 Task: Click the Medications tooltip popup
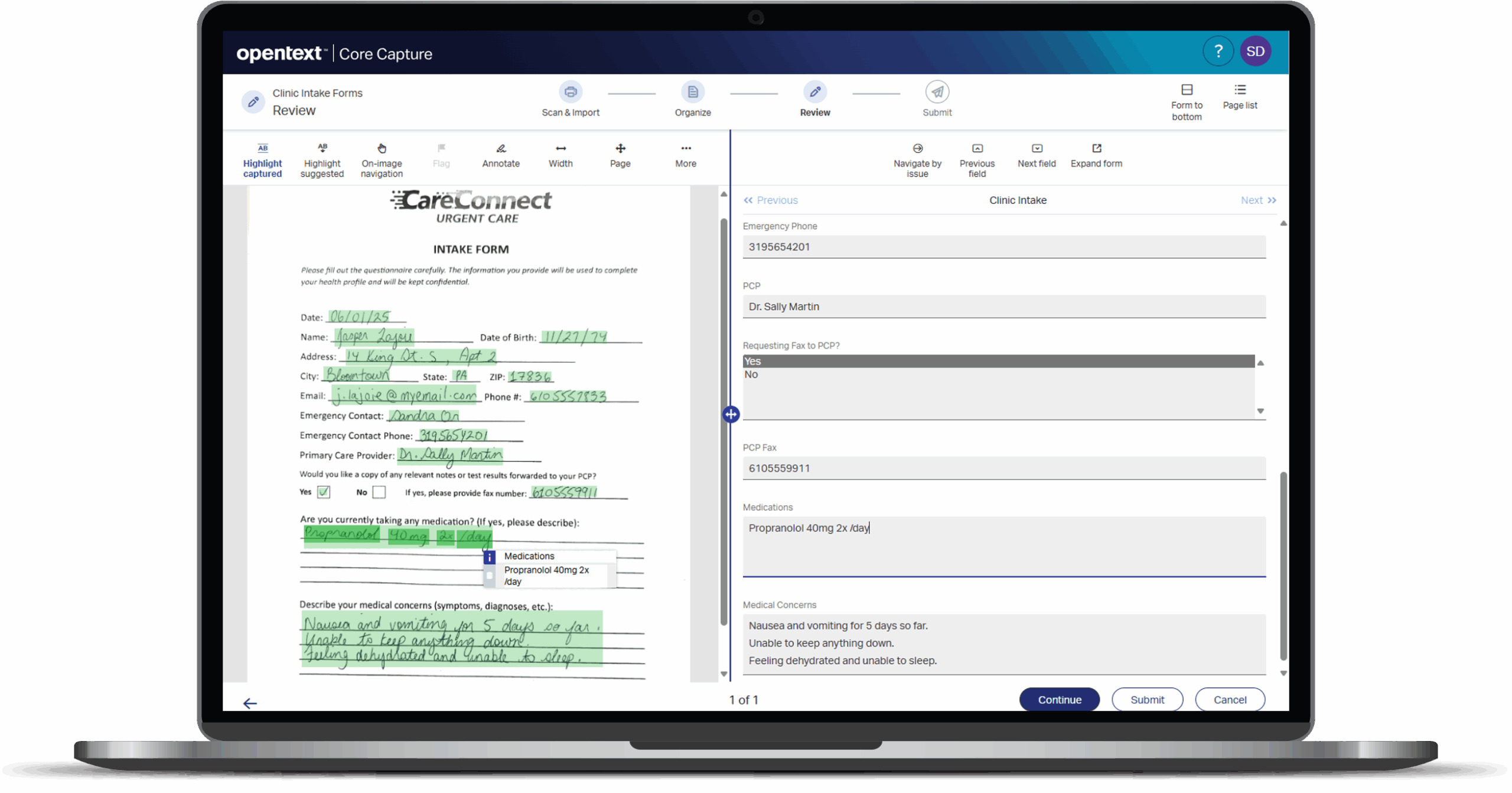click(549, 569)
